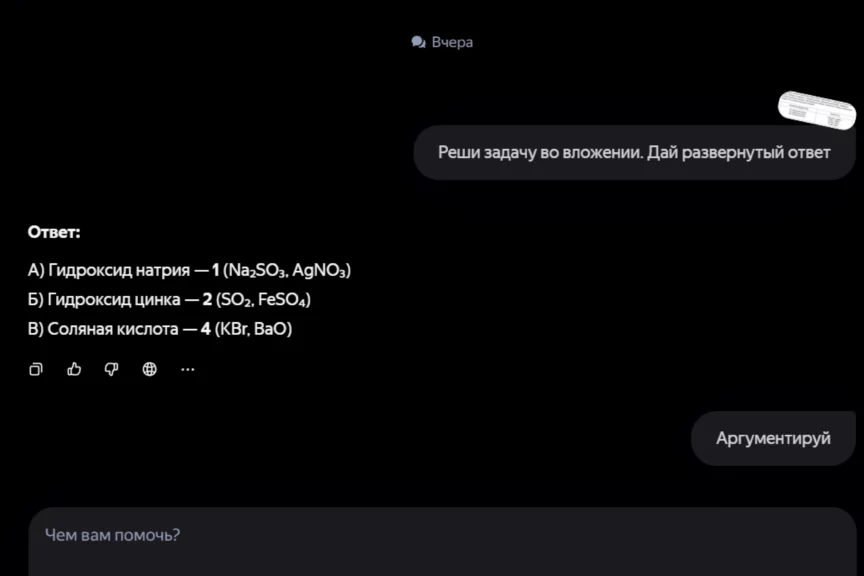The width and height of the screenshot is (864, 576).
Task: Click the Вчера date label
Action: 452,42
